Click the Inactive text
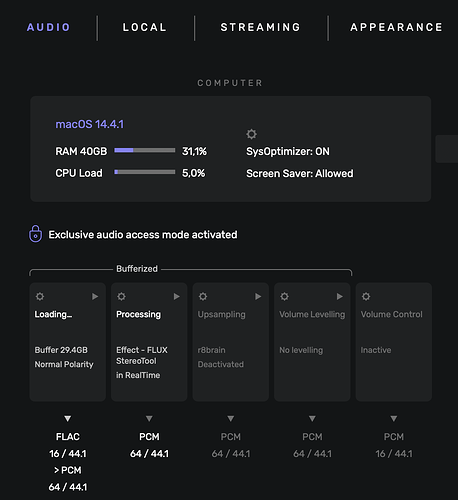 click(x=376, y=350)
